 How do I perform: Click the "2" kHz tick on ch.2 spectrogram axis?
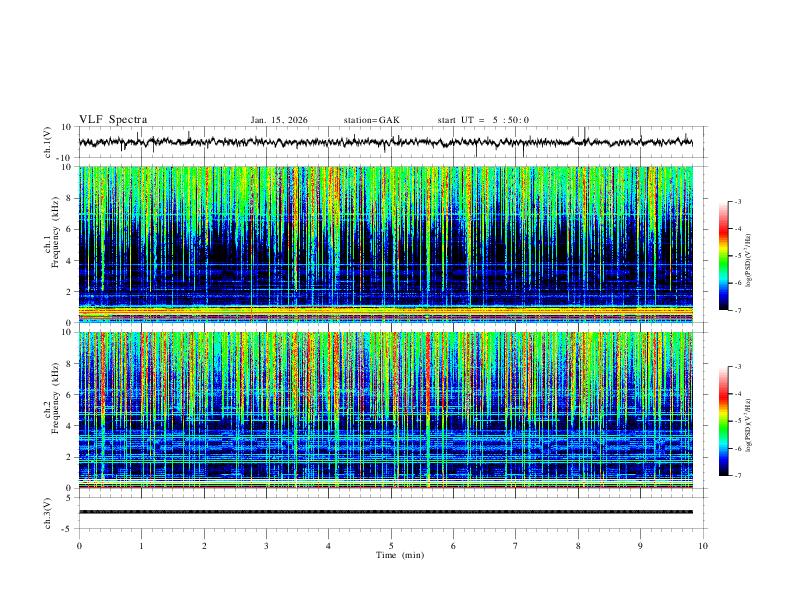(69, 457)
